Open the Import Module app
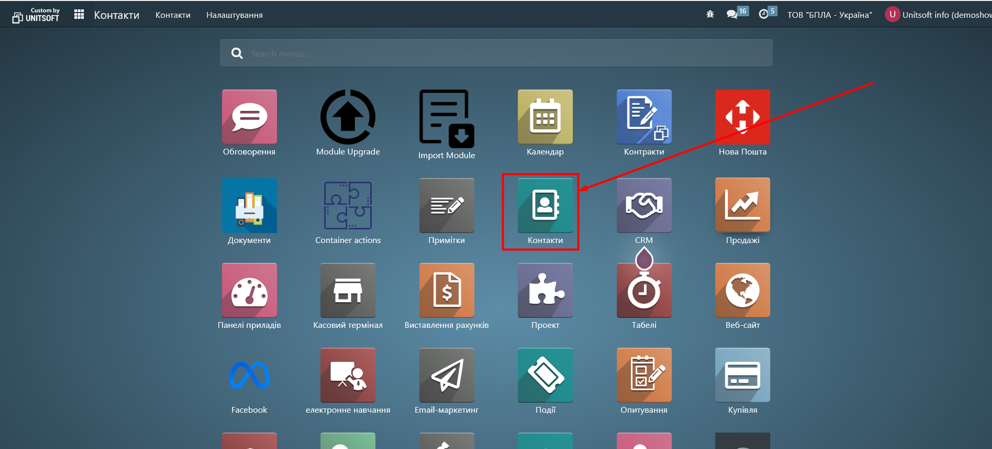The height and width of the screenshot is (449, 992). pos(447,117)
